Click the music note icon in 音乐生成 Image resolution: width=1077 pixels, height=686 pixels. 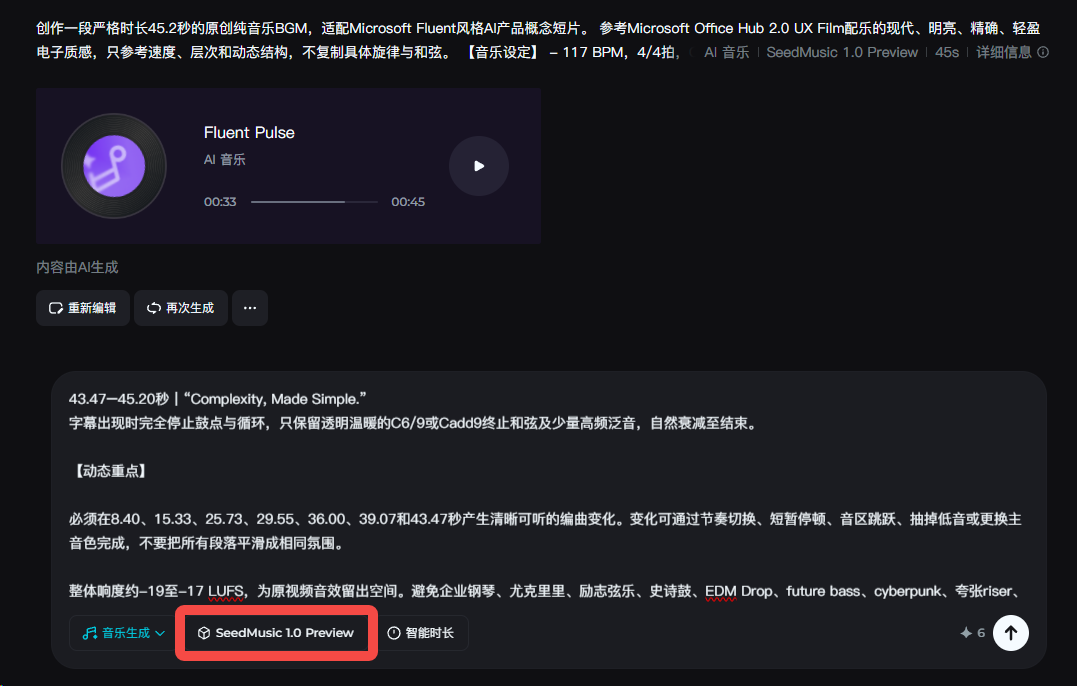click(90, 633)
